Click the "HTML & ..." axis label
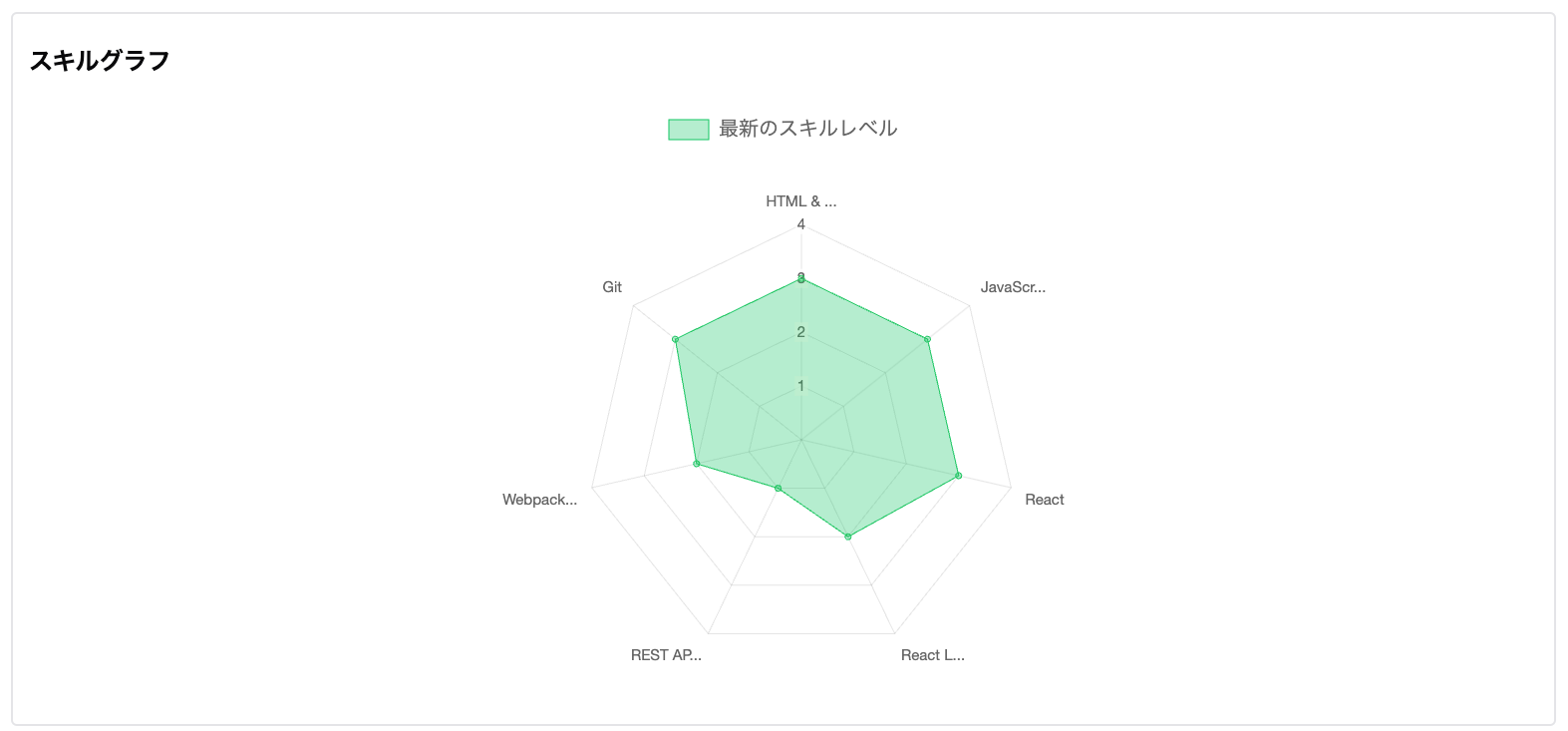Viewport: 1568px width, 731px height. [800, 201]
